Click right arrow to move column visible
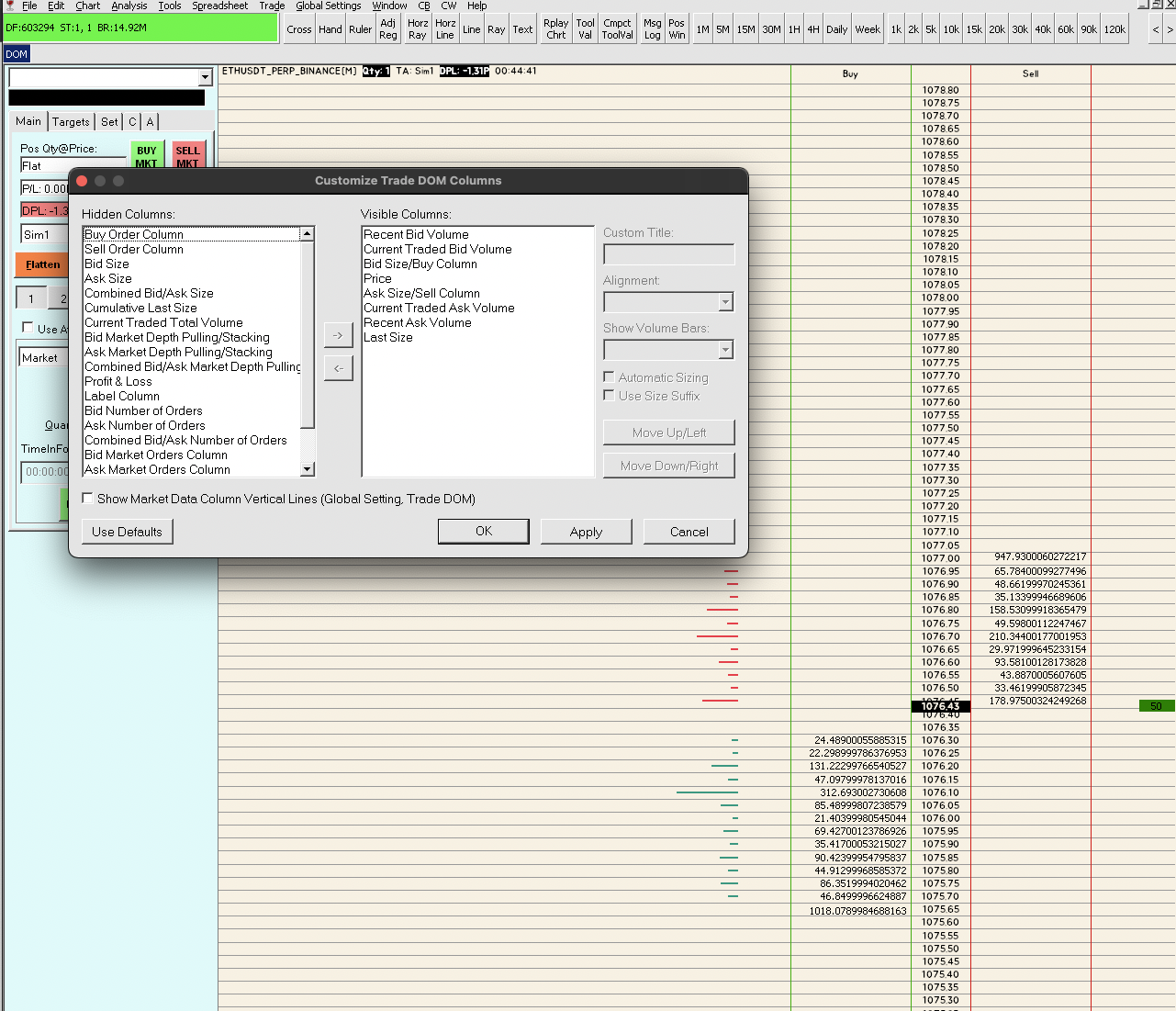This screenshot has height=1011, width=1176. 338,335
